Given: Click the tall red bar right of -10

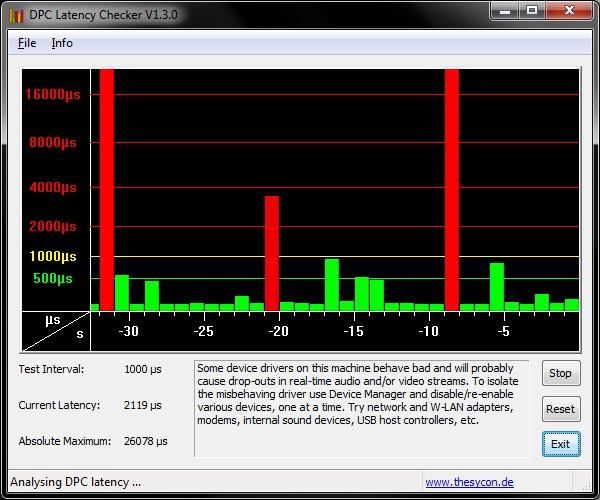Looking at the screenshot, I should tap(452, 190).
